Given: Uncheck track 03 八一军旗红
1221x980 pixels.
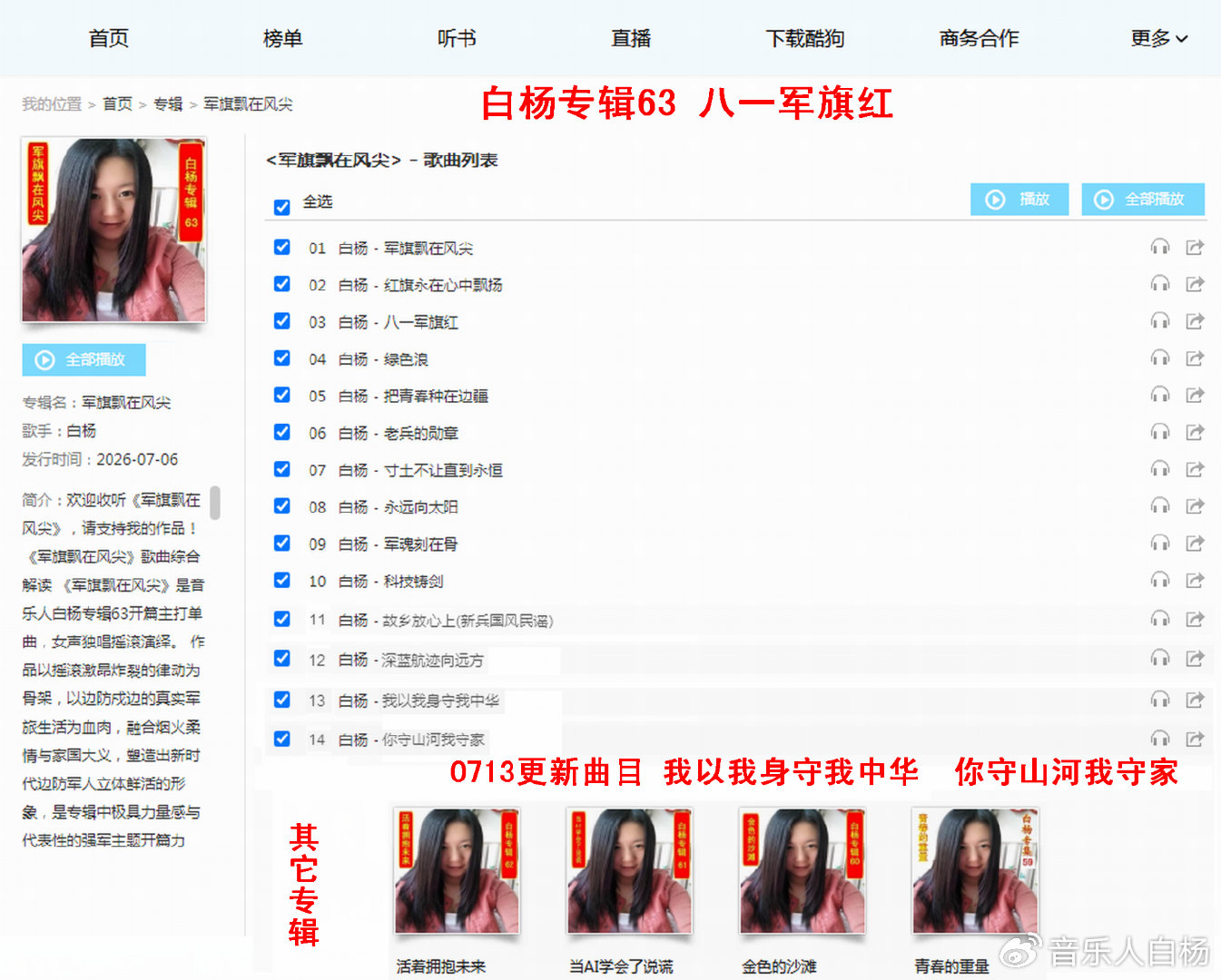Looking at the screenshot, I should click(282, 321).
